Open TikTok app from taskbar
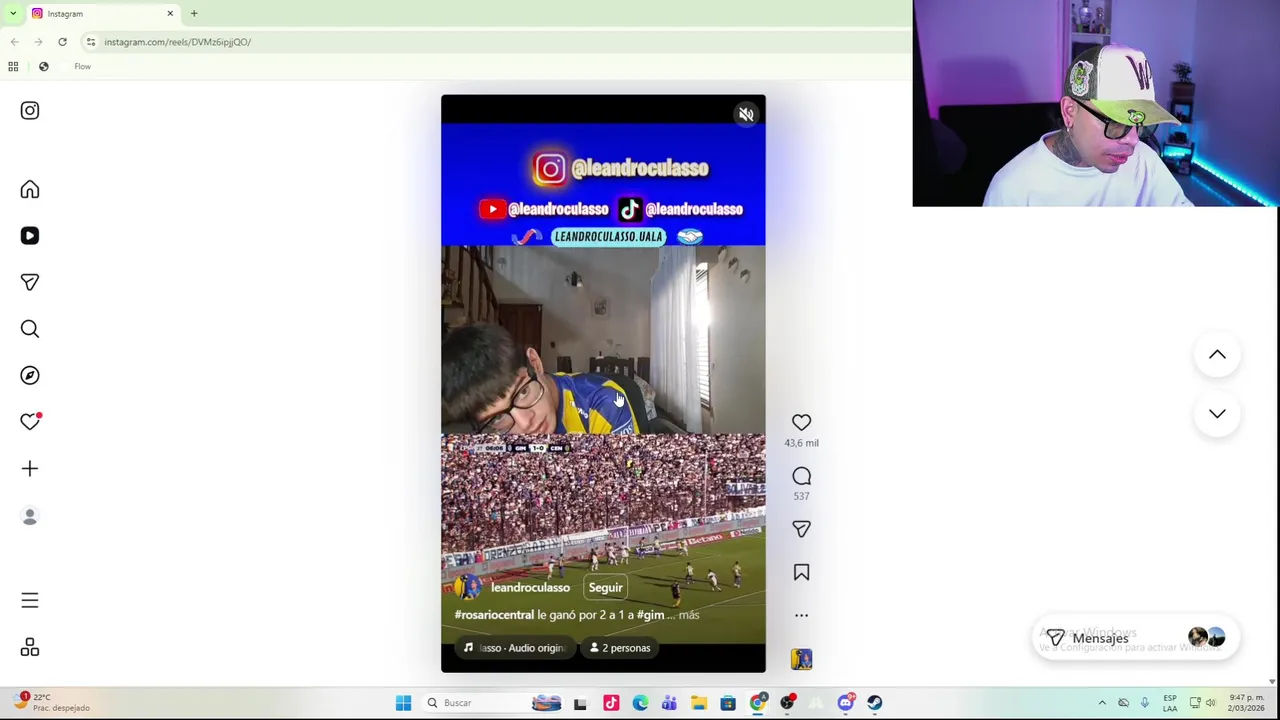1280x720 pixels. [611, 703]
